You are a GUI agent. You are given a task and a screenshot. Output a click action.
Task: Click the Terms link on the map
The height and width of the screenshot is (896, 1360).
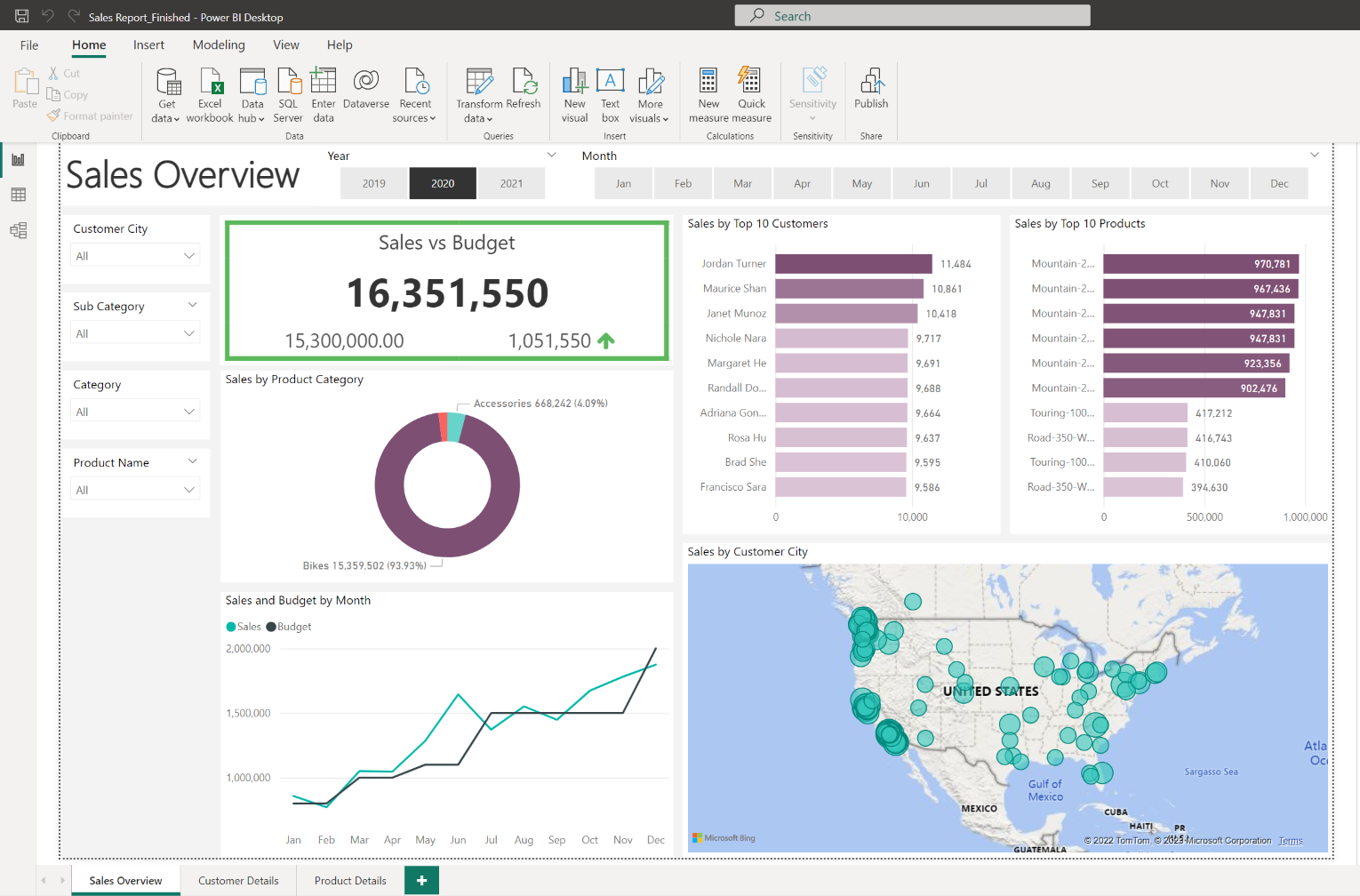pos(1290,840)
